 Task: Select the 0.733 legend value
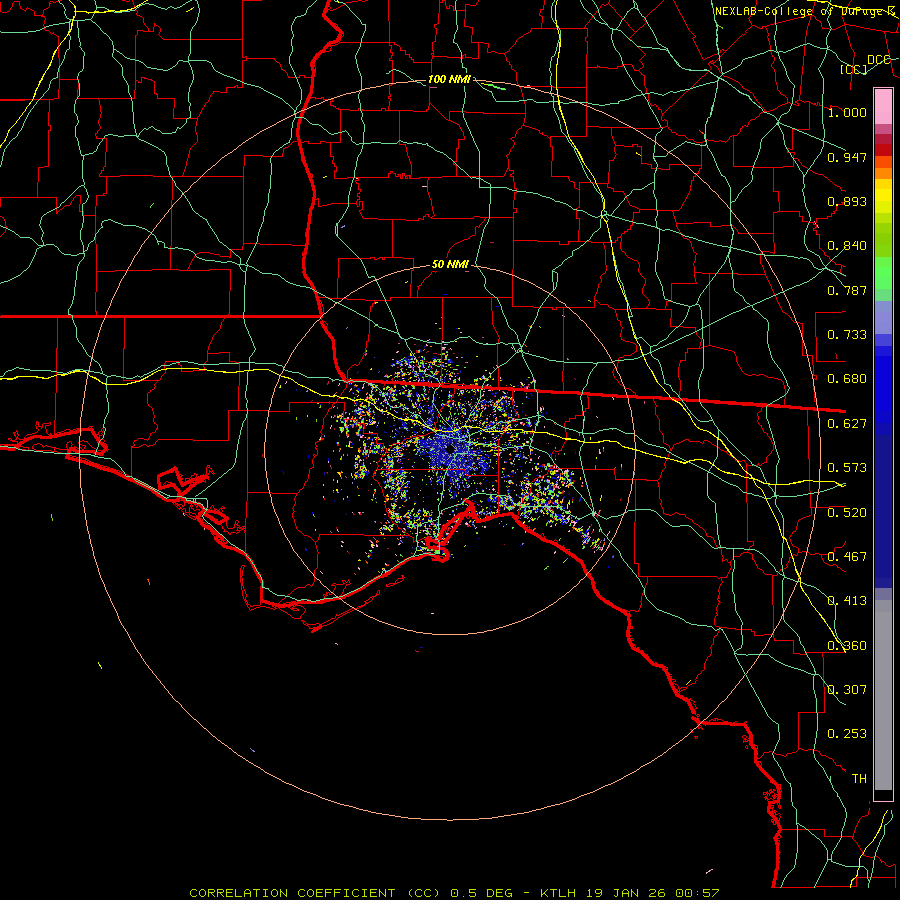click(x=847, y=335)
